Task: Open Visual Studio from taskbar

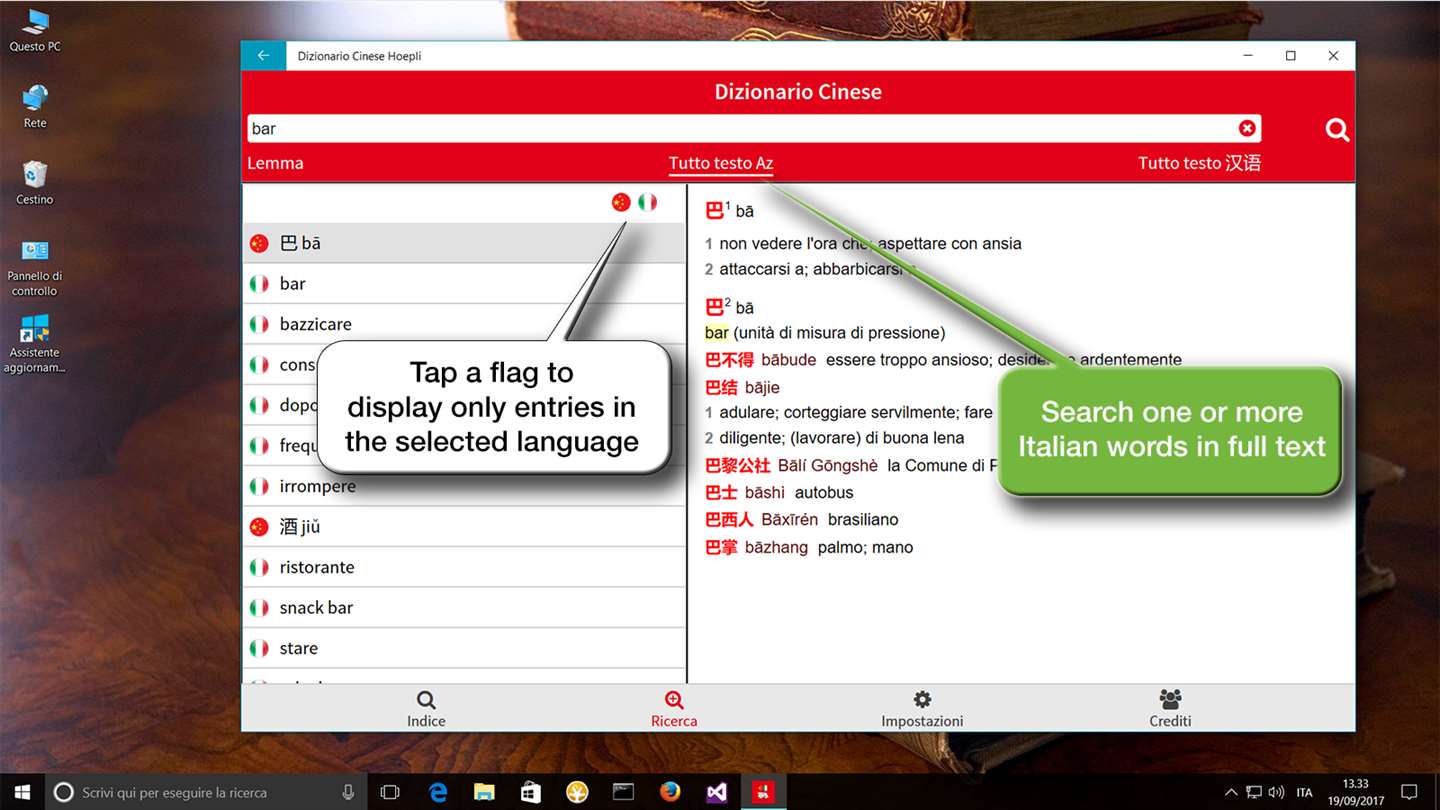Action: click(x=717, y=792)
